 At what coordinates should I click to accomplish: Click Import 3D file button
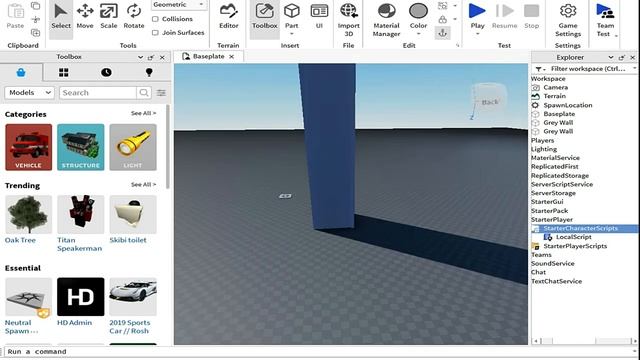349,20
